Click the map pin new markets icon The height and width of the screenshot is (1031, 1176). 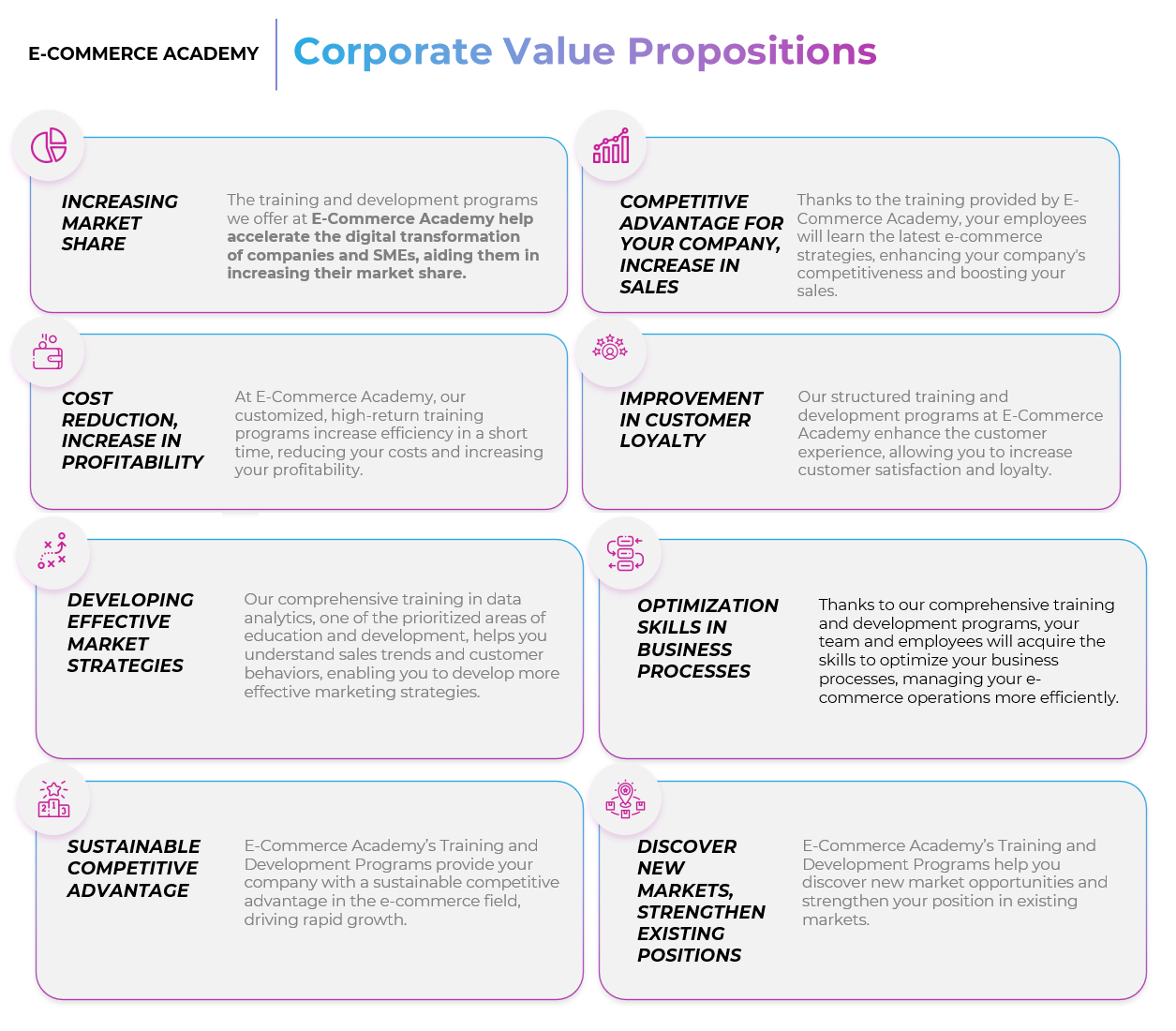[625, 799]
